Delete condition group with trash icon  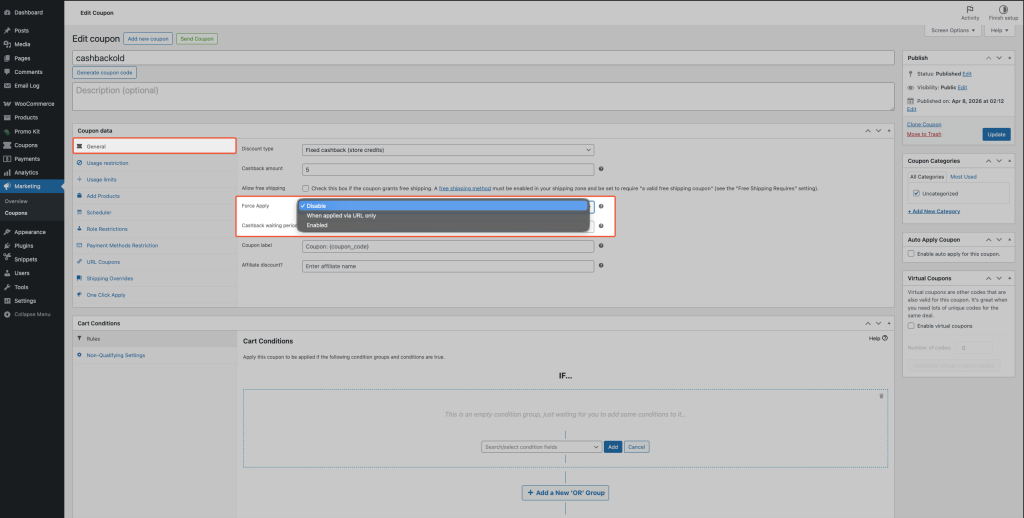[881, 396]
